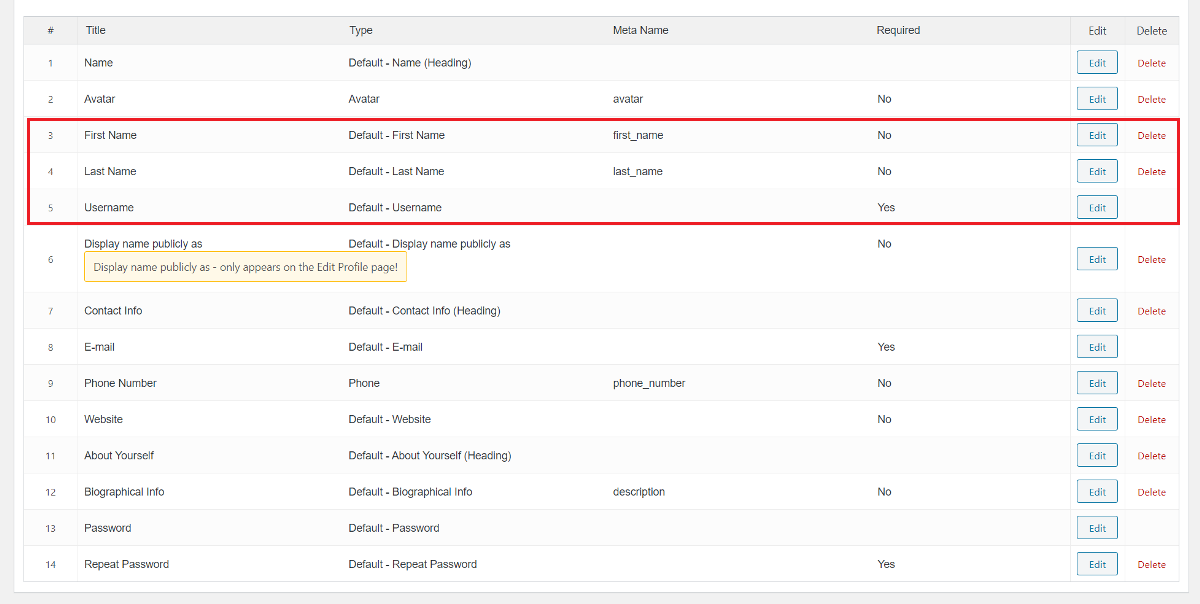Delete the Phone Number field

tap(1151, 384)
